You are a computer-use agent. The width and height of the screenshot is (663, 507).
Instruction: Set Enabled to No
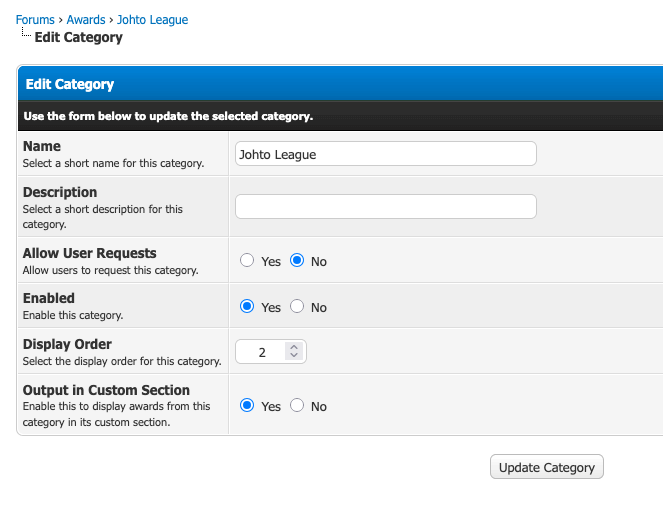click(x=297, y=307)
